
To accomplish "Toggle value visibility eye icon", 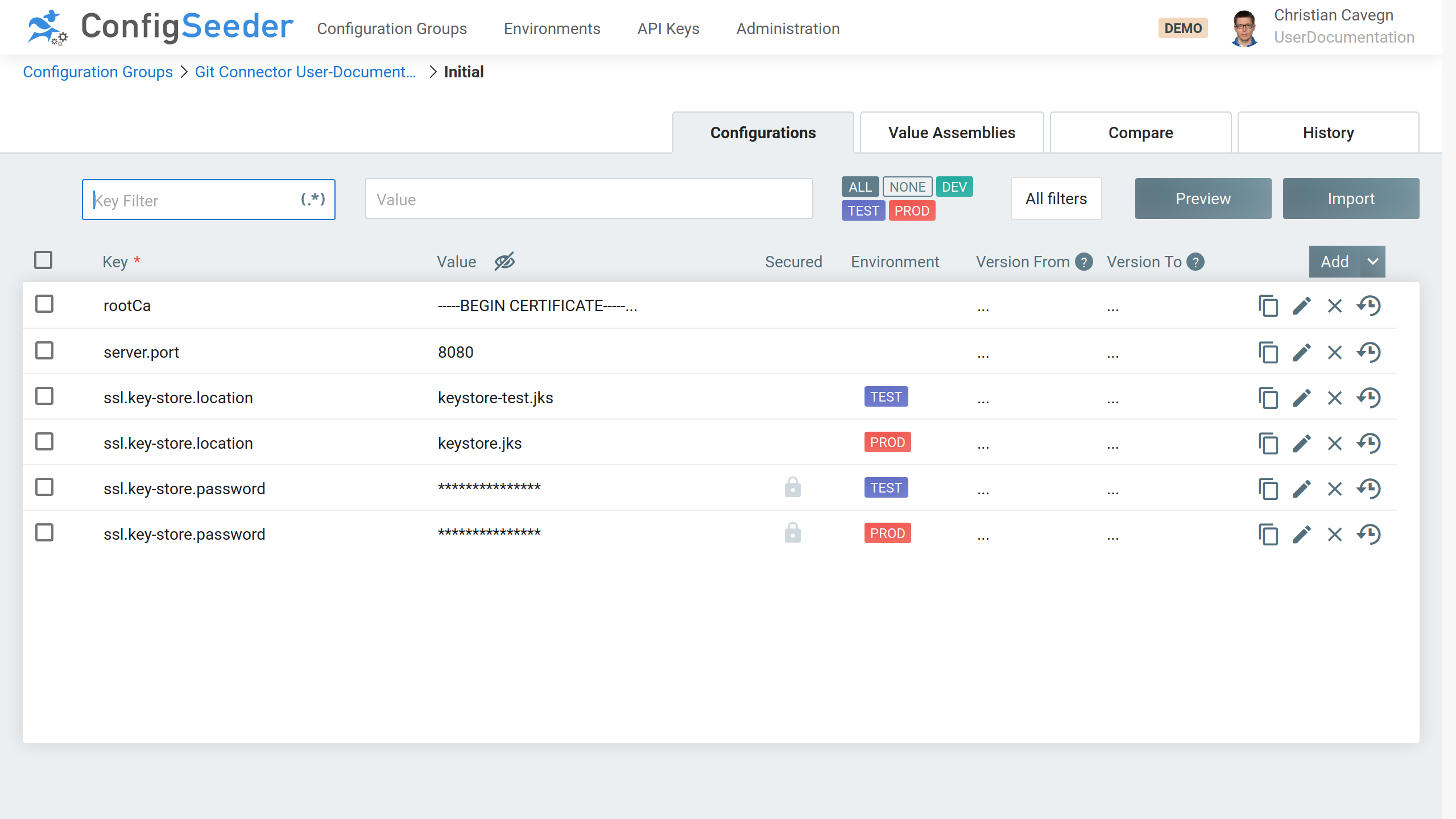I will (x=504, y=262).
